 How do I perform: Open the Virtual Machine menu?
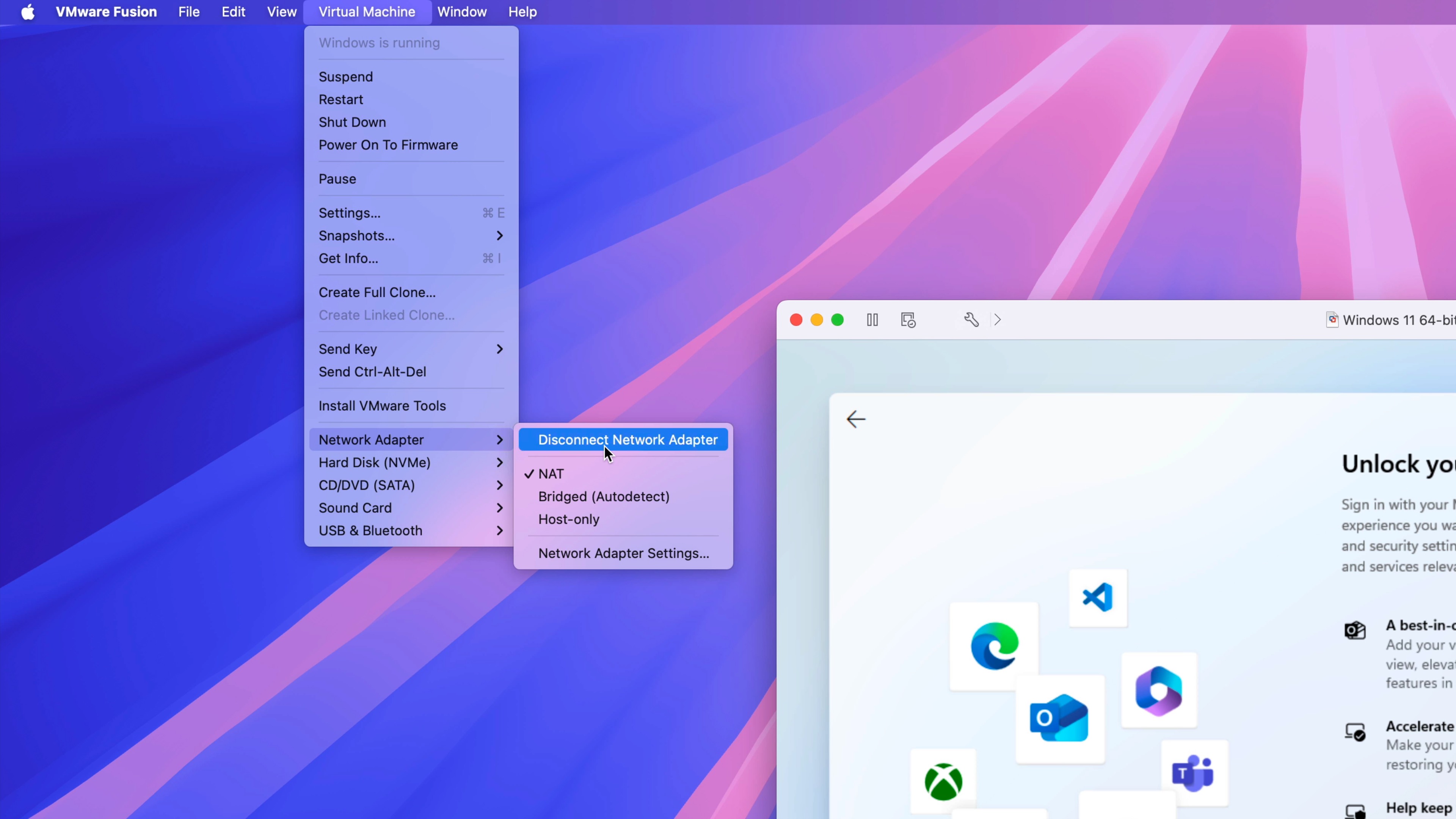[366, 12]
